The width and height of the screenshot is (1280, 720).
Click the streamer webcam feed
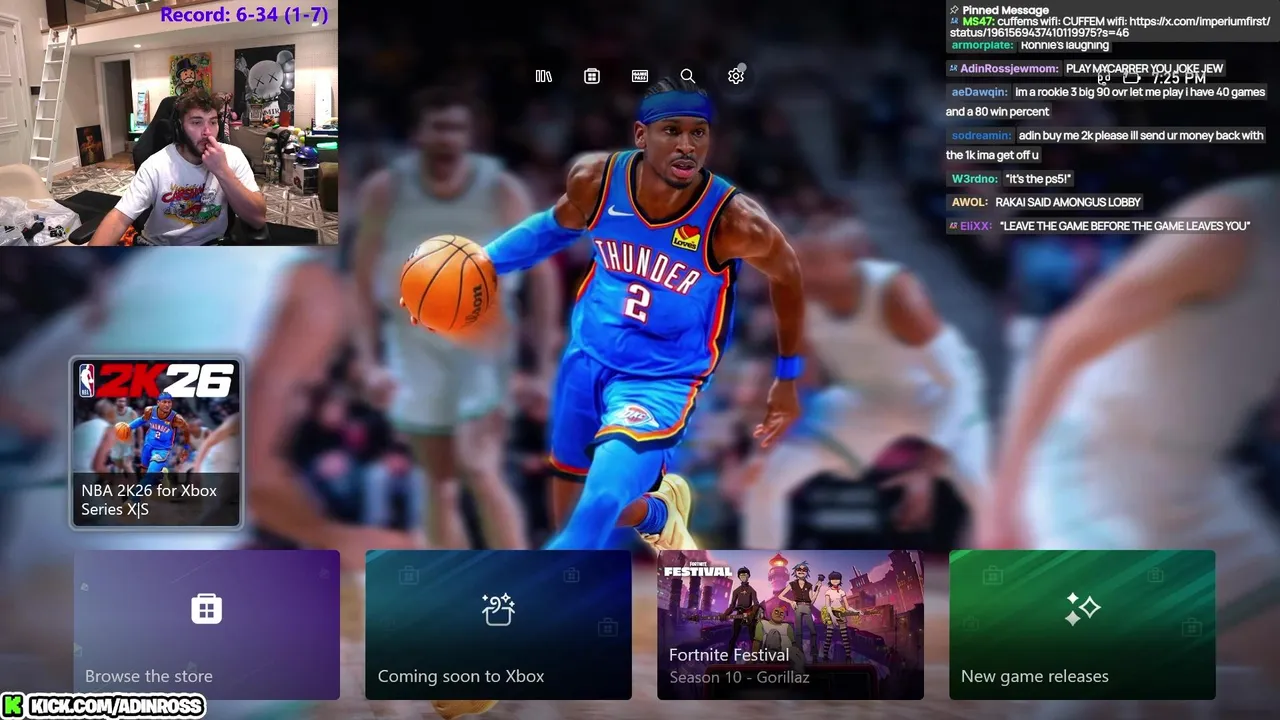click(x=169, y=123)
